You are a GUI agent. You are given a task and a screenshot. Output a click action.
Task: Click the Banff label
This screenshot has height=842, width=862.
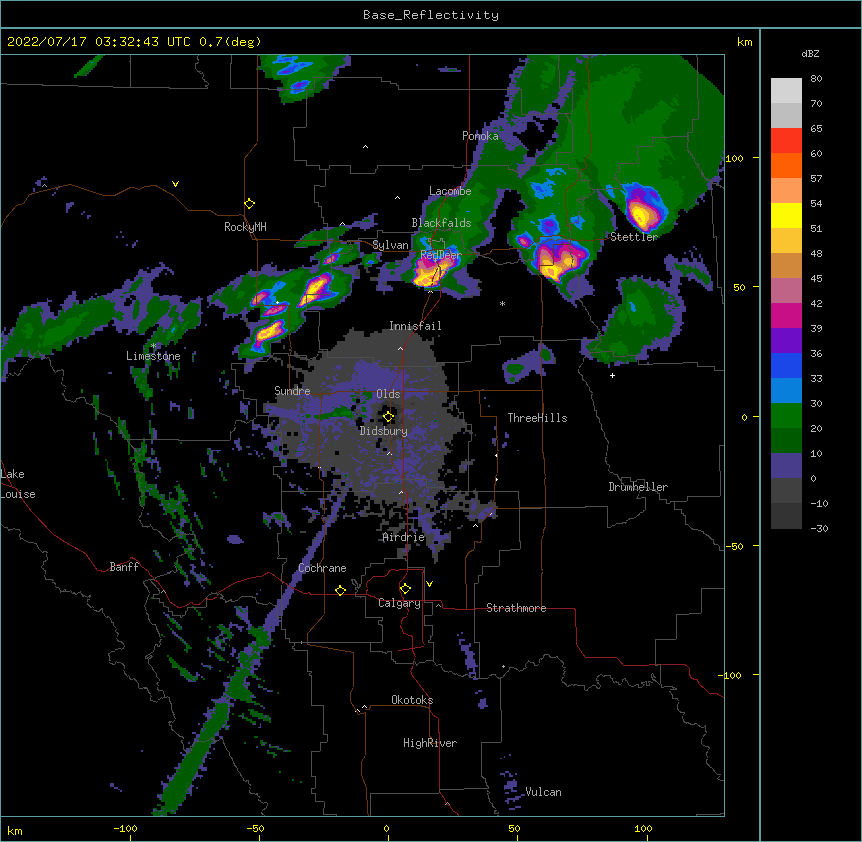click(124, 567)
